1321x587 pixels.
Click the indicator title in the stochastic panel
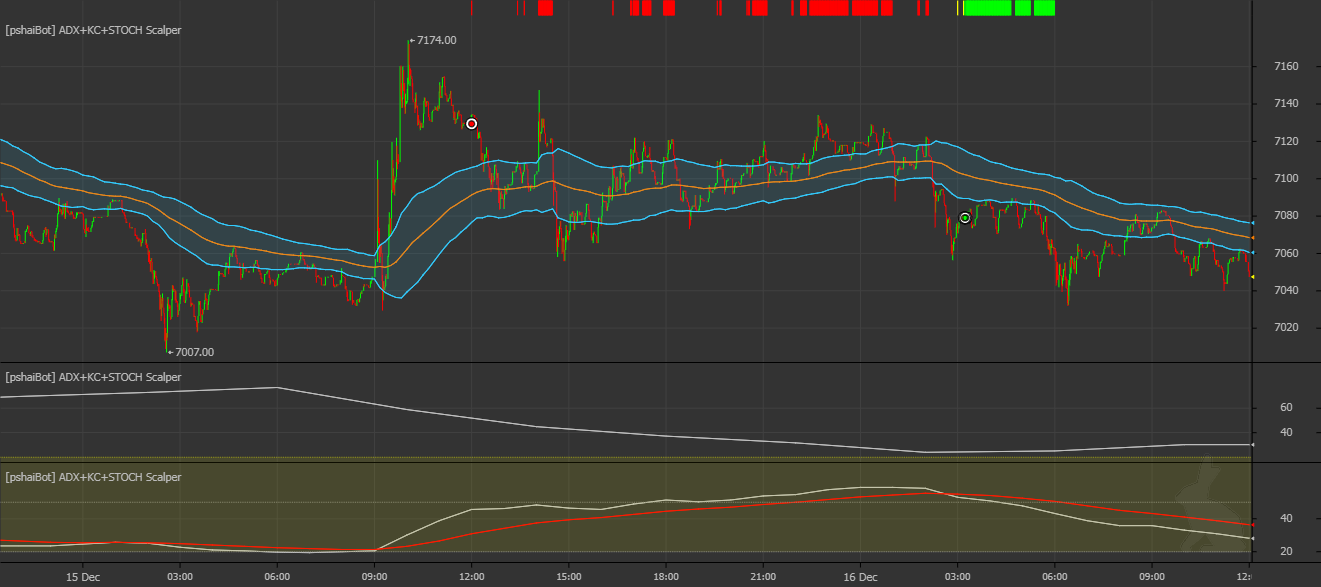click(93, 477)
